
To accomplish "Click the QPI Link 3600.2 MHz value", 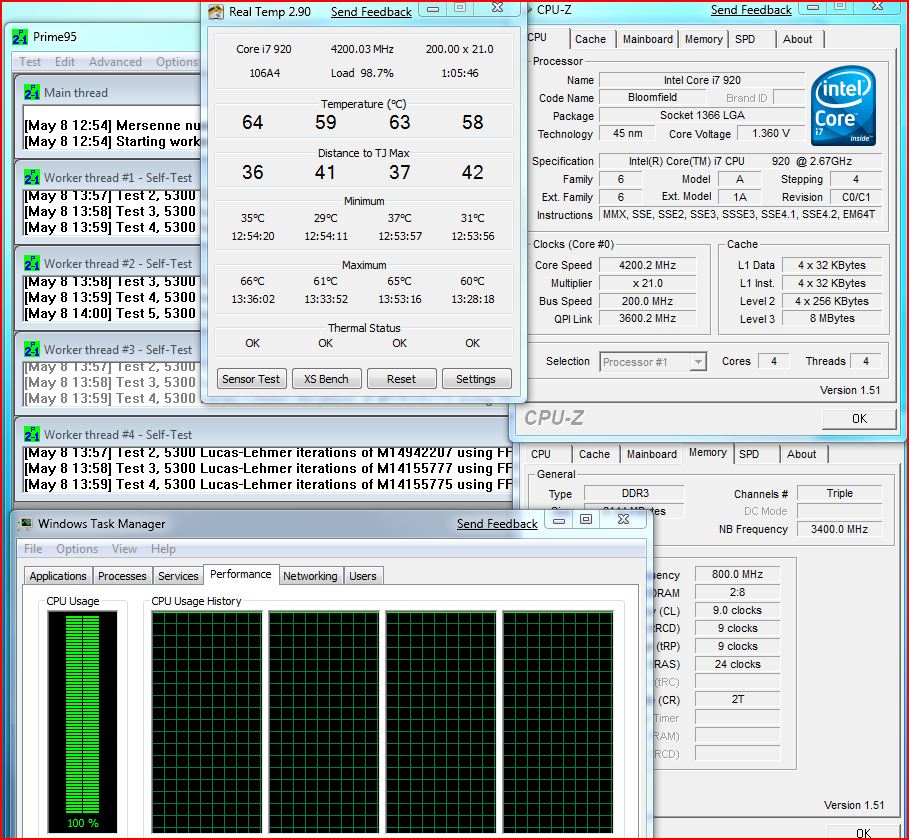I will point(648,318).
